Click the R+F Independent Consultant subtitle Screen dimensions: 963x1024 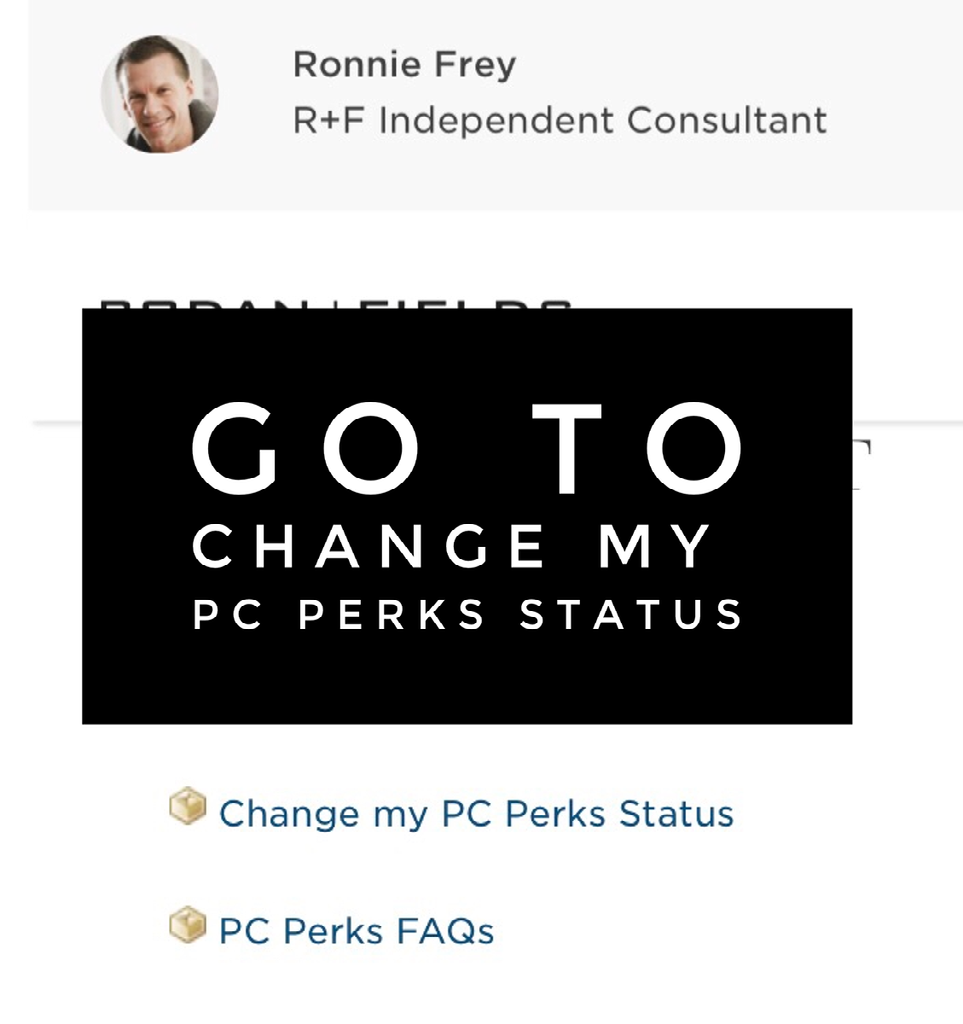click(x=560, y=120)
